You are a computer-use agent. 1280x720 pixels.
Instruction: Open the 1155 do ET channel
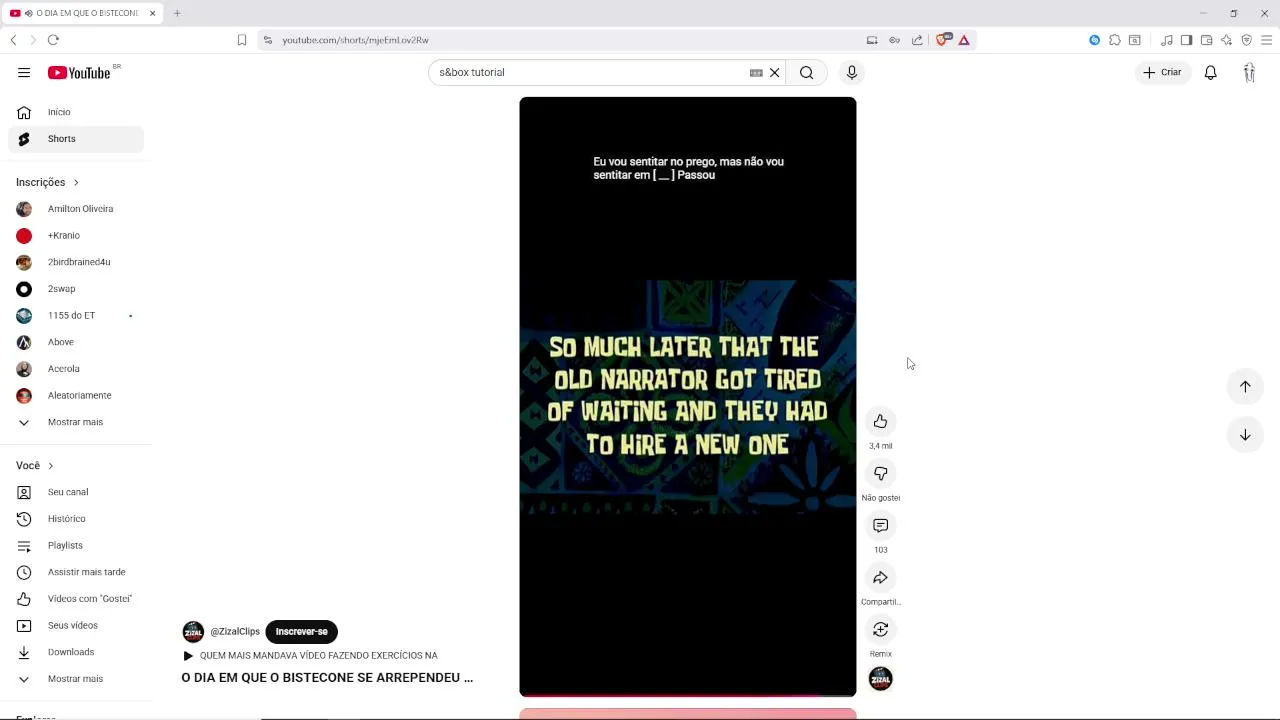coord(76,315)
